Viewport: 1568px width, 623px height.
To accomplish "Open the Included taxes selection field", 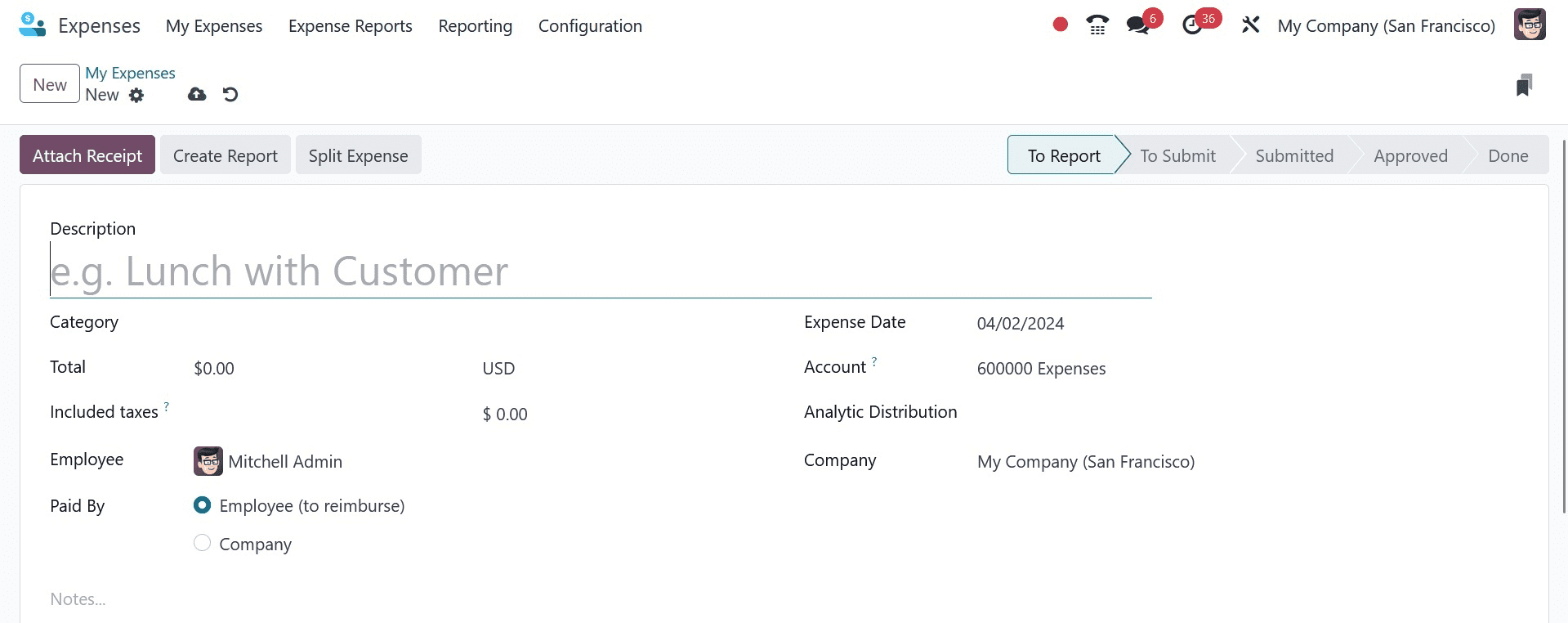I will tap(331, 414).
